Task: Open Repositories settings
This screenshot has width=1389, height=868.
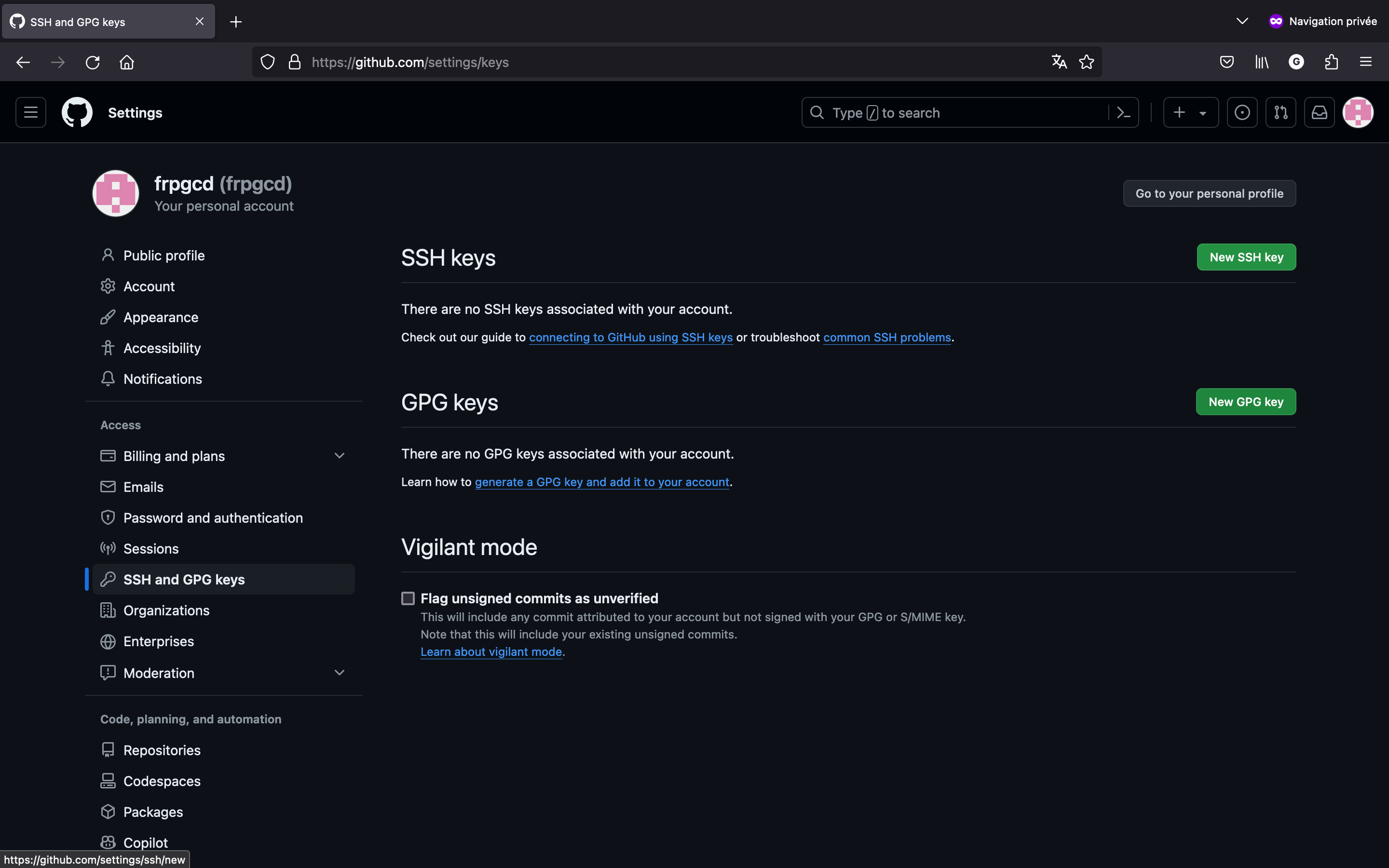Action: pyautogui.click(x=224, y=751)
